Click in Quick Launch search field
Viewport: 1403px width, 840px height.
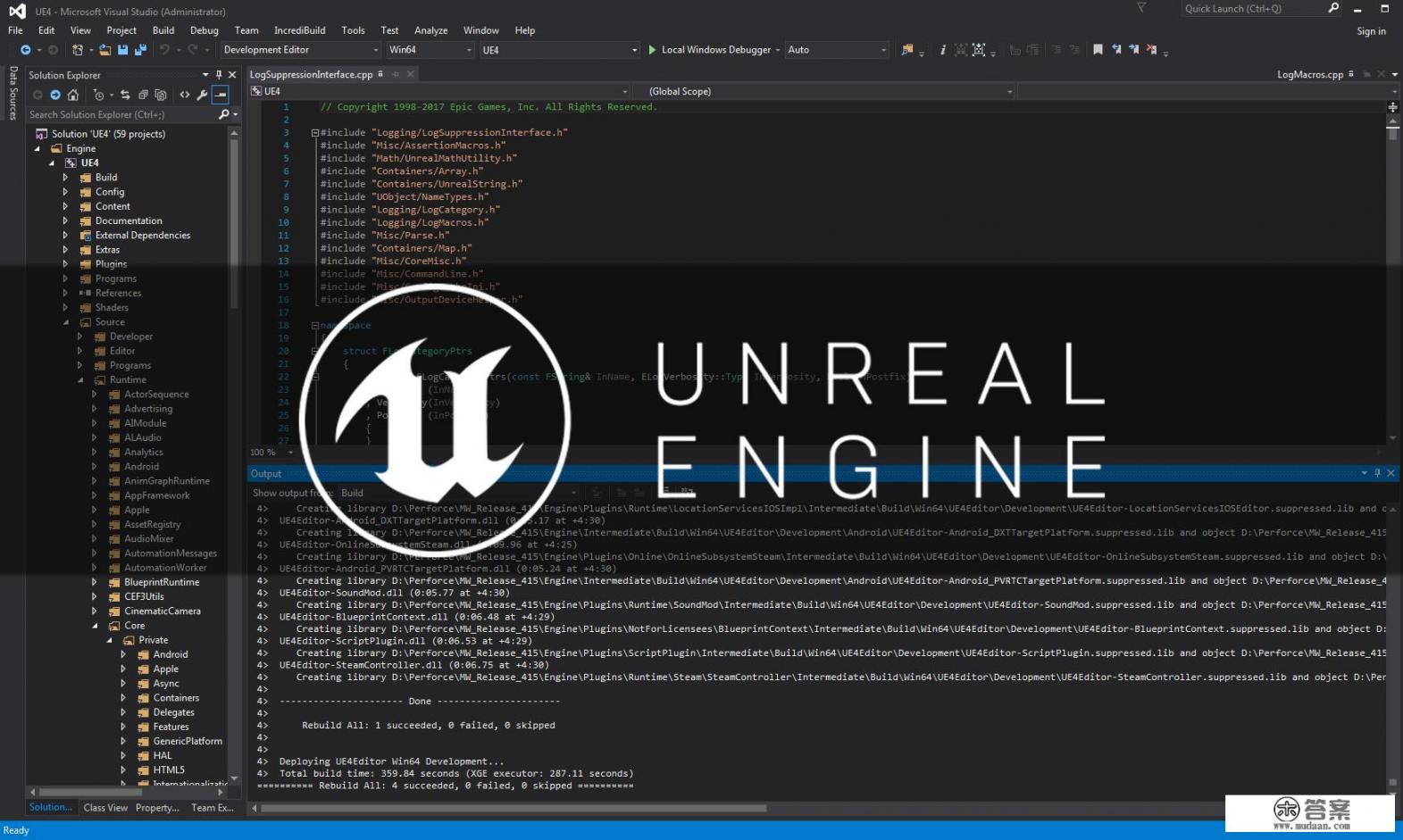tap(1254, 8)
